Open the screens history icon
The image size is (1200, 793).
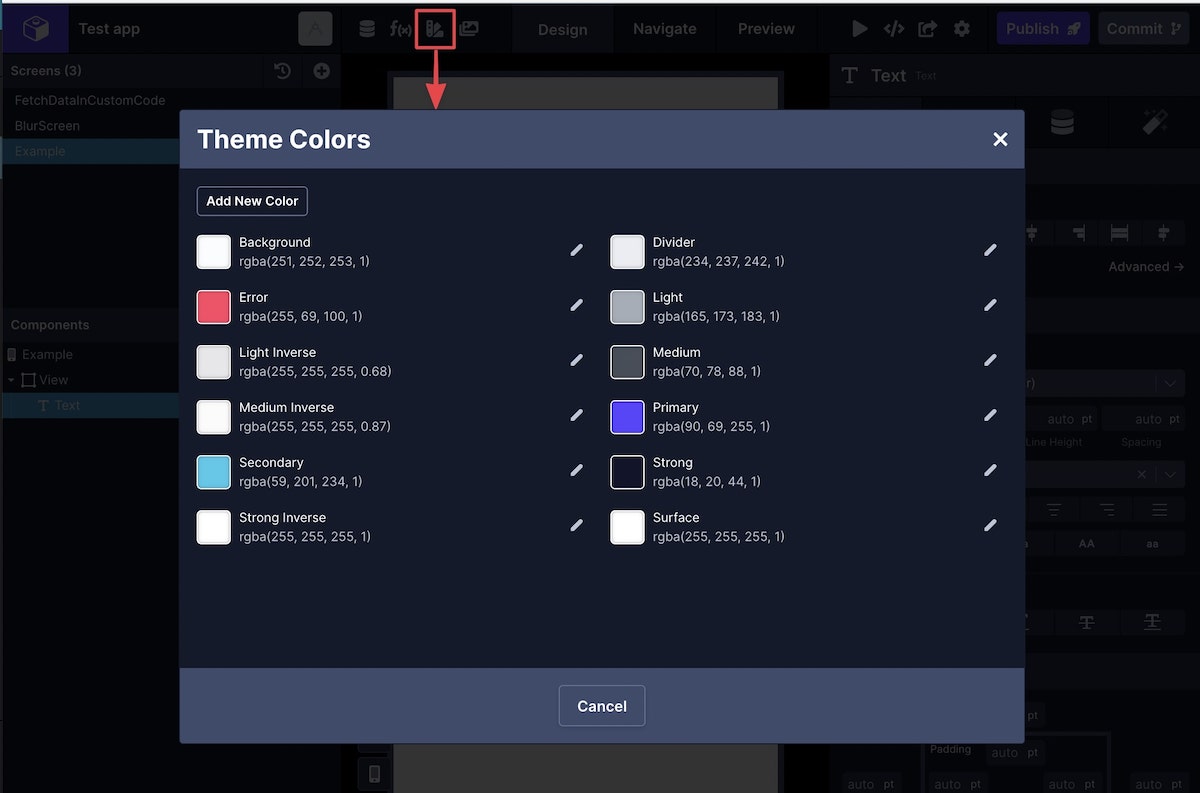click(283, 71)
